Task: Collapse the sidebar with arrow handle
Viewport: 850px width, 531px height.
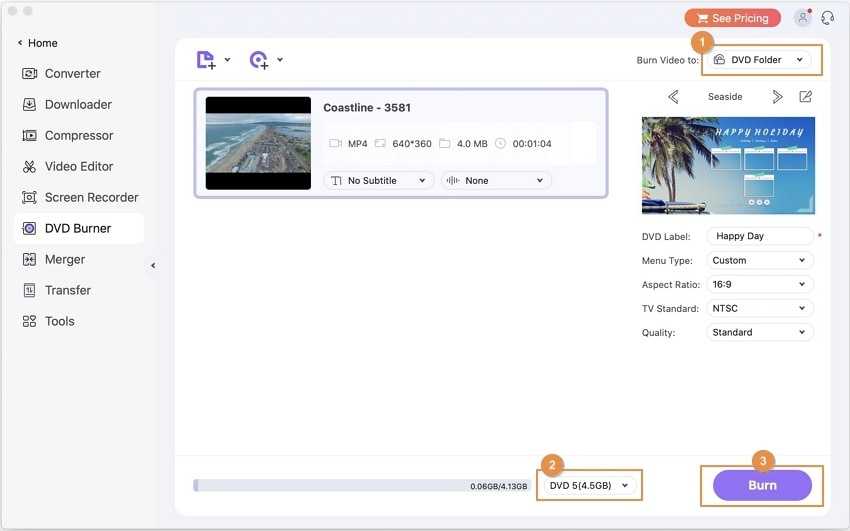Action: coord(153,265)
